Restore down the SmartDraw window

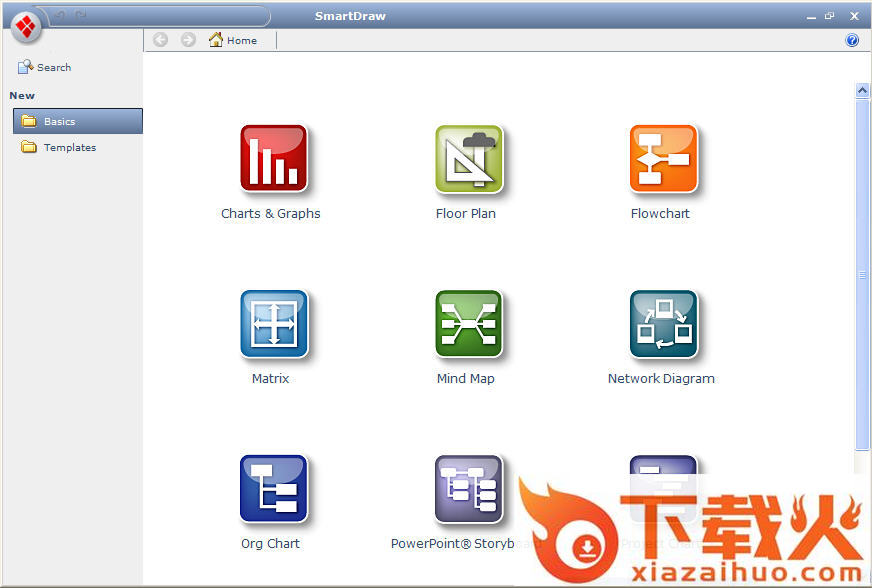[x=830, y=16]
